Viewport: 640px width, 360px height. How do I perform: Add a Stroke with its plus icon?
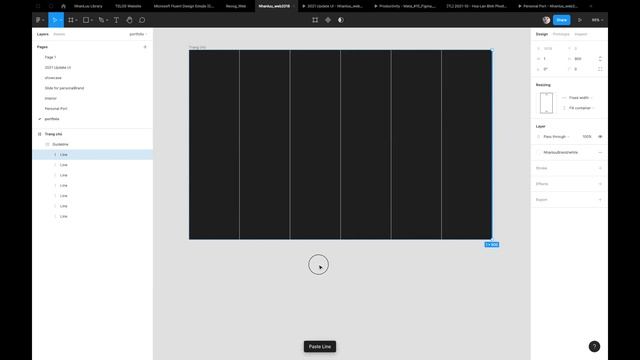pos(600,168)
